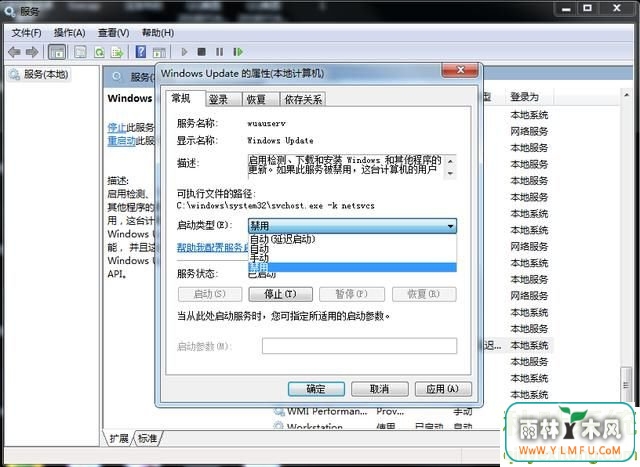Open the 操作(A) menu

click(69, 33)
